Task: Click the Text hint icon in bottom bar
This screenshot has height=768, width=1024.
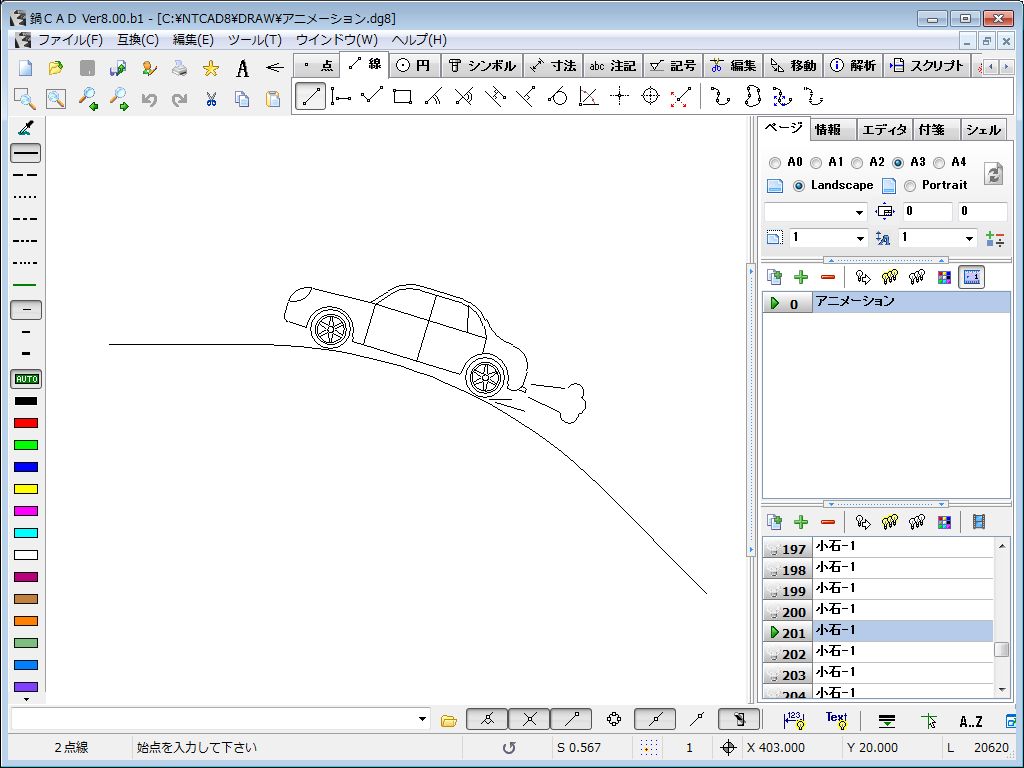Action: coord(836,720)
